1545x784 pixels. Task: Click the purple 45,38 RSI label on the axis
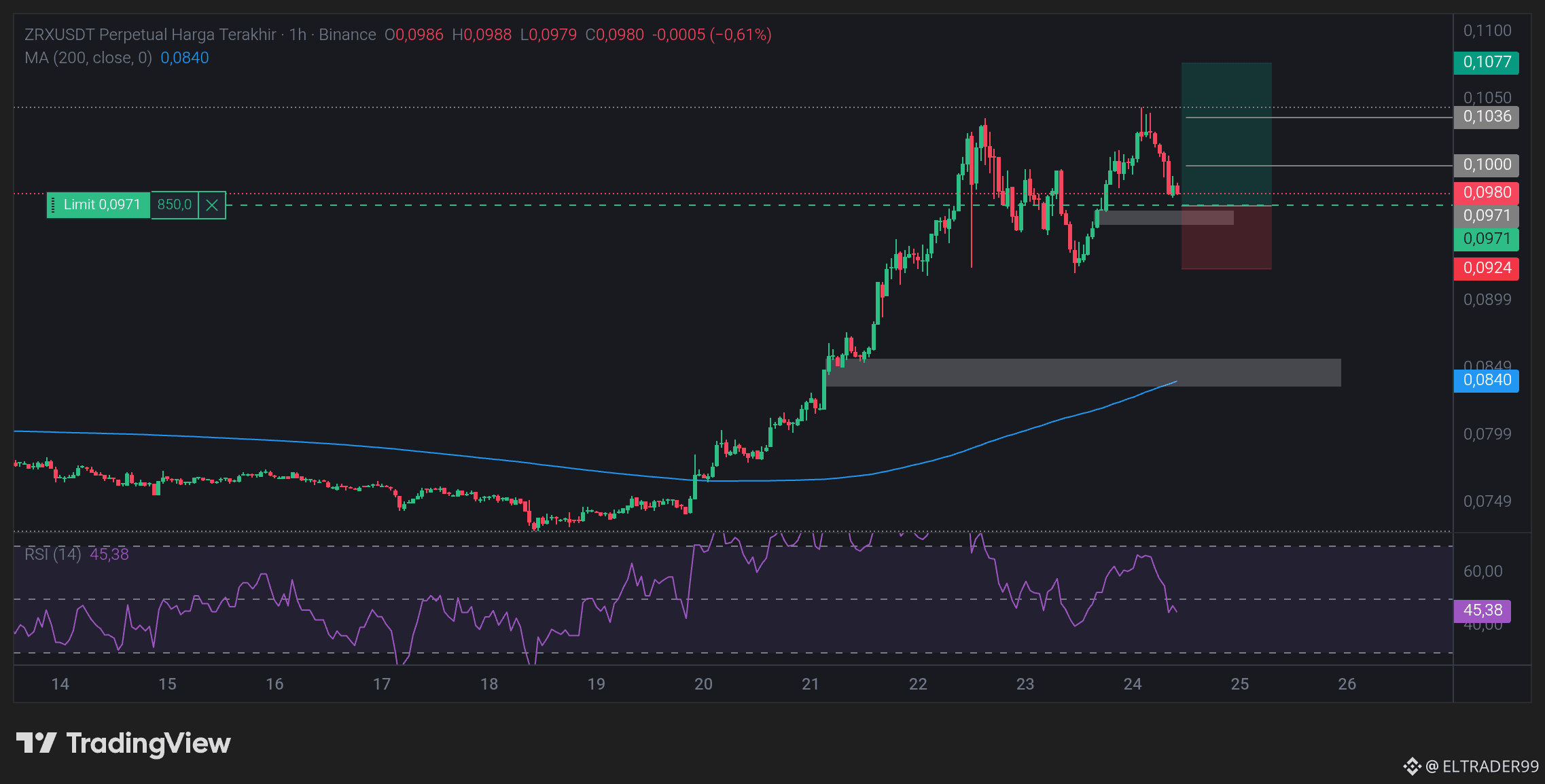click(x=1482, y=611)
